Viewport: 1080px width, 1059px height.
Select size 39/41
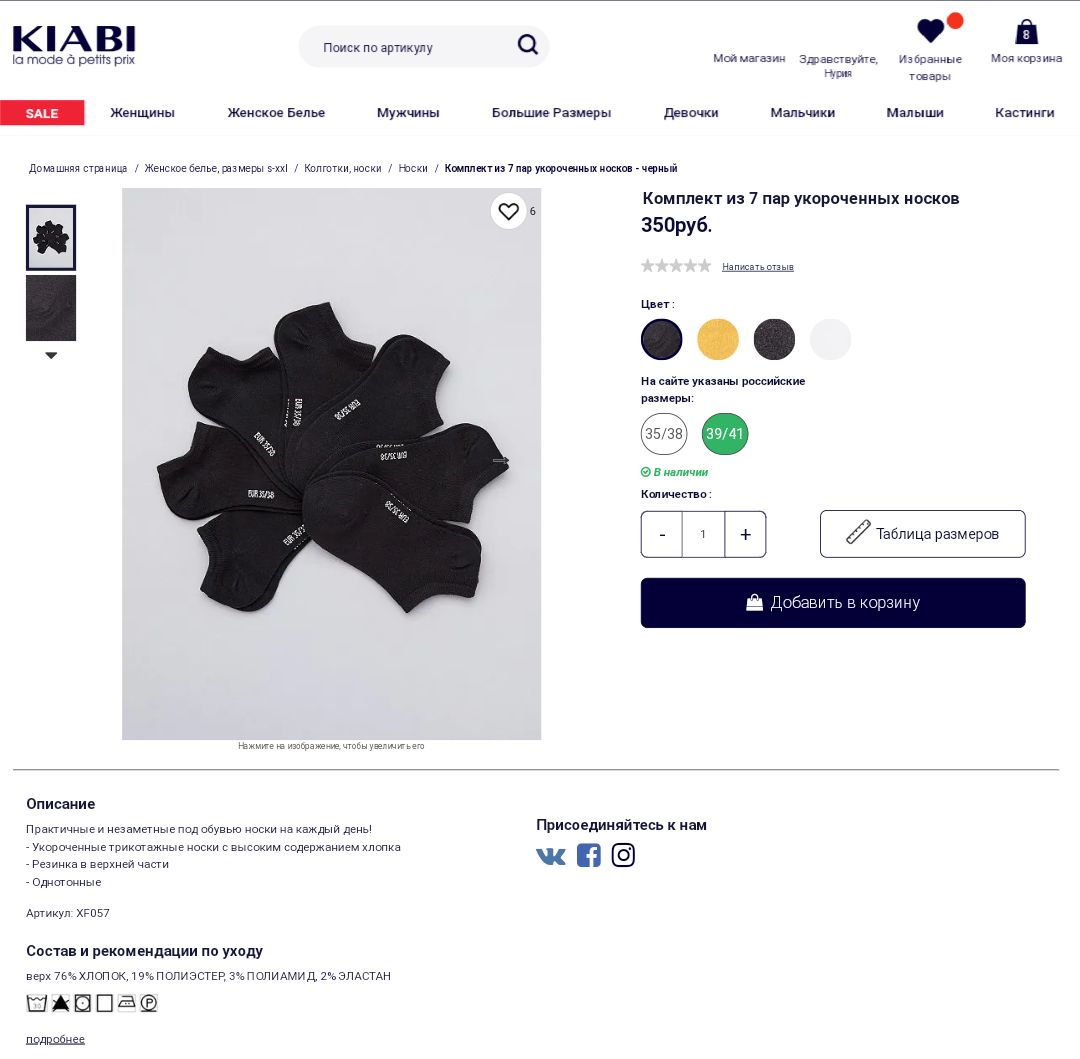point(725,434)
